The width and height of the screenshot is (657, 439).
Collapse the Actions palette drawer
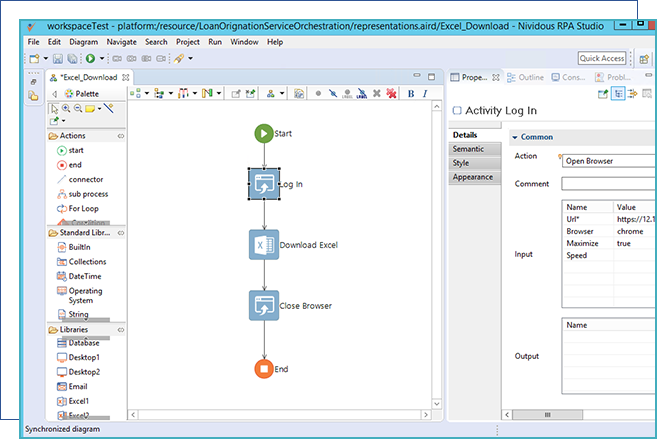point(121,136)
